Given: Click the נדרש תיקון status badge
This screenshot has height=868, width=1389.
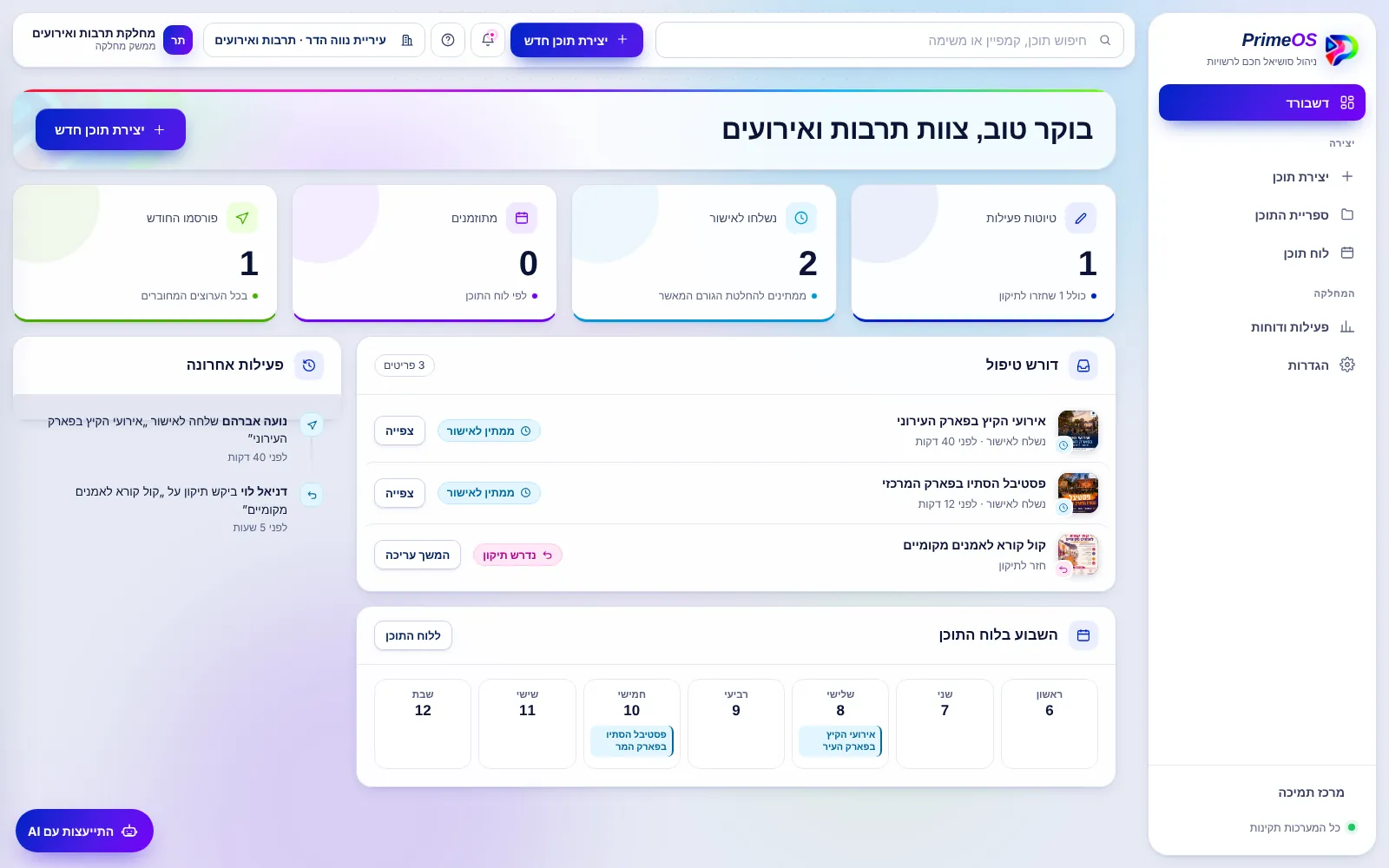Looking at the screenshot, I should (x=517, y=555).
